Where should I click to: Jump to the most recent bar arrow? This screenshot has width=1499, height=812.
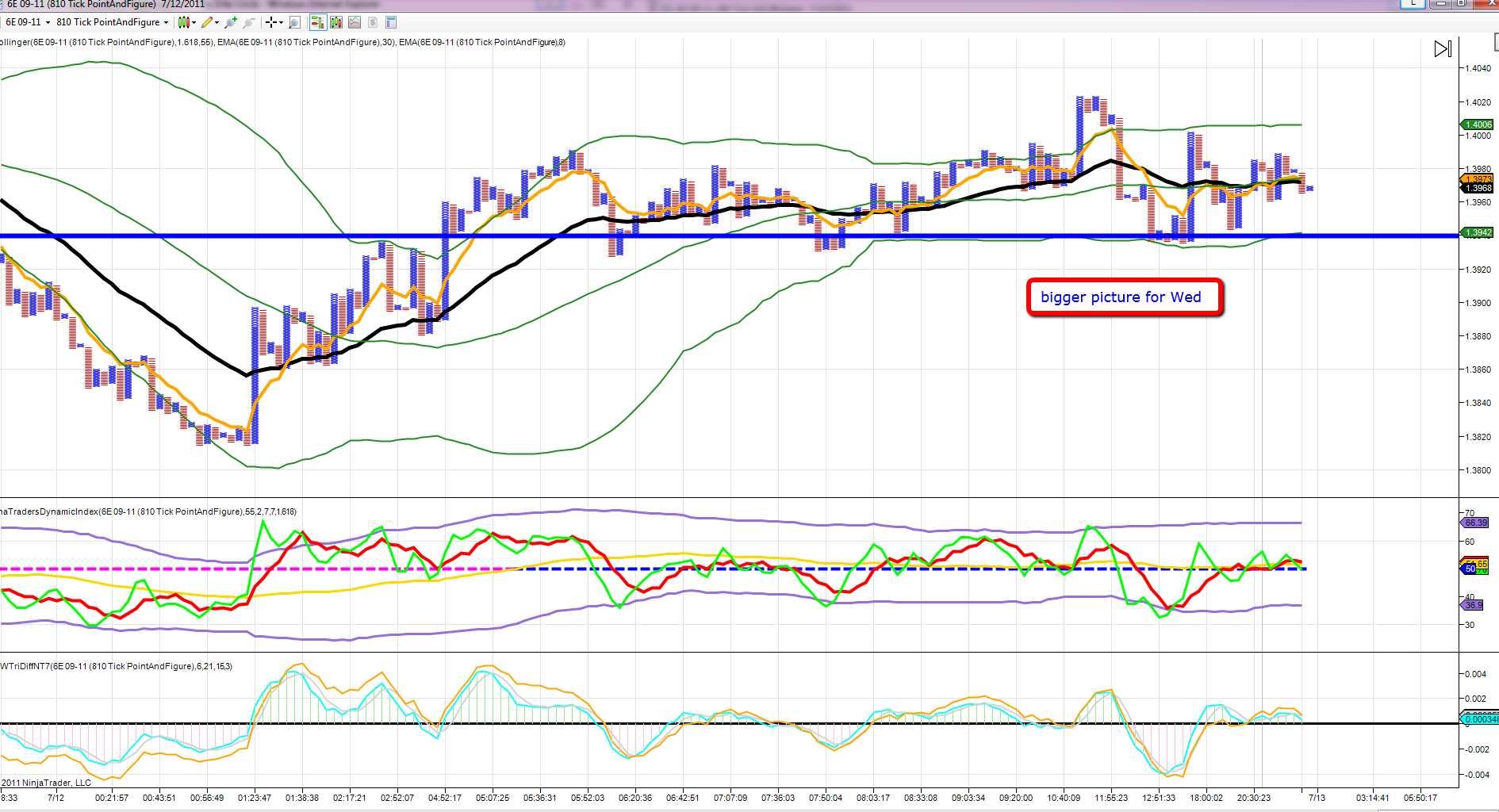pyautogui.click(x=1443, y=49)
